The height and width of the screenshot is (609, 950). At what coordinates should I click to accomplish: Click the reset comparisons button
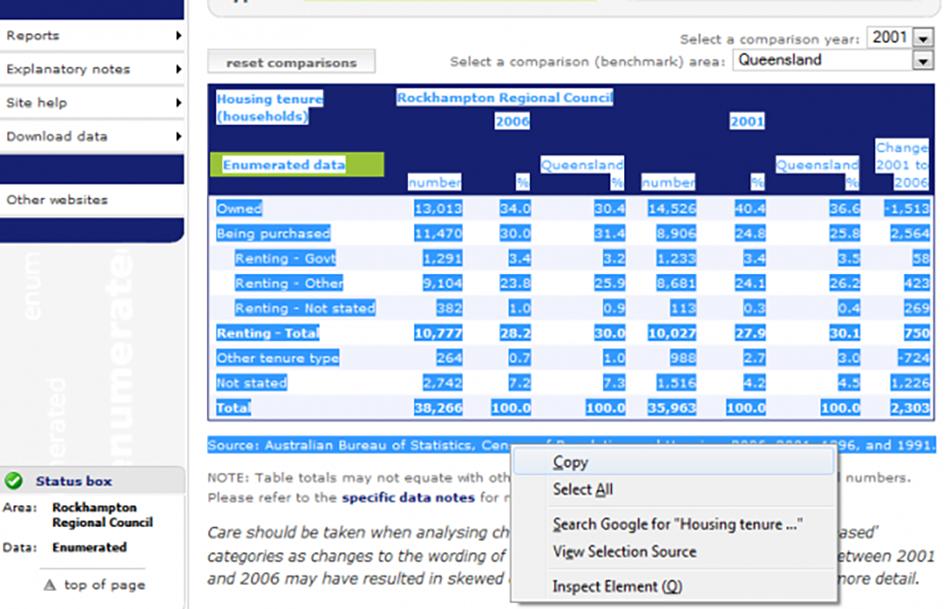(x=291, y=62)
